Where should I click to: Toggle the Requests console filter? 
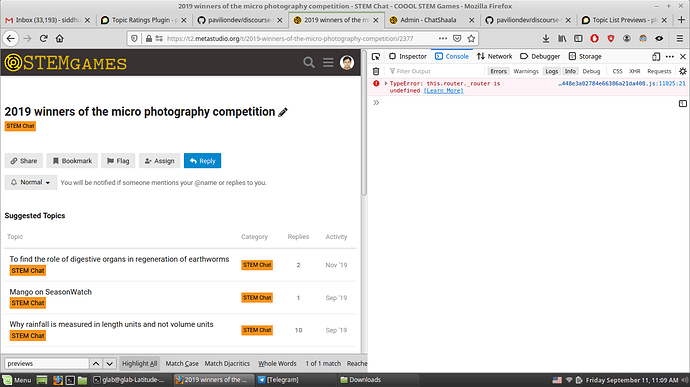(659, 71)
